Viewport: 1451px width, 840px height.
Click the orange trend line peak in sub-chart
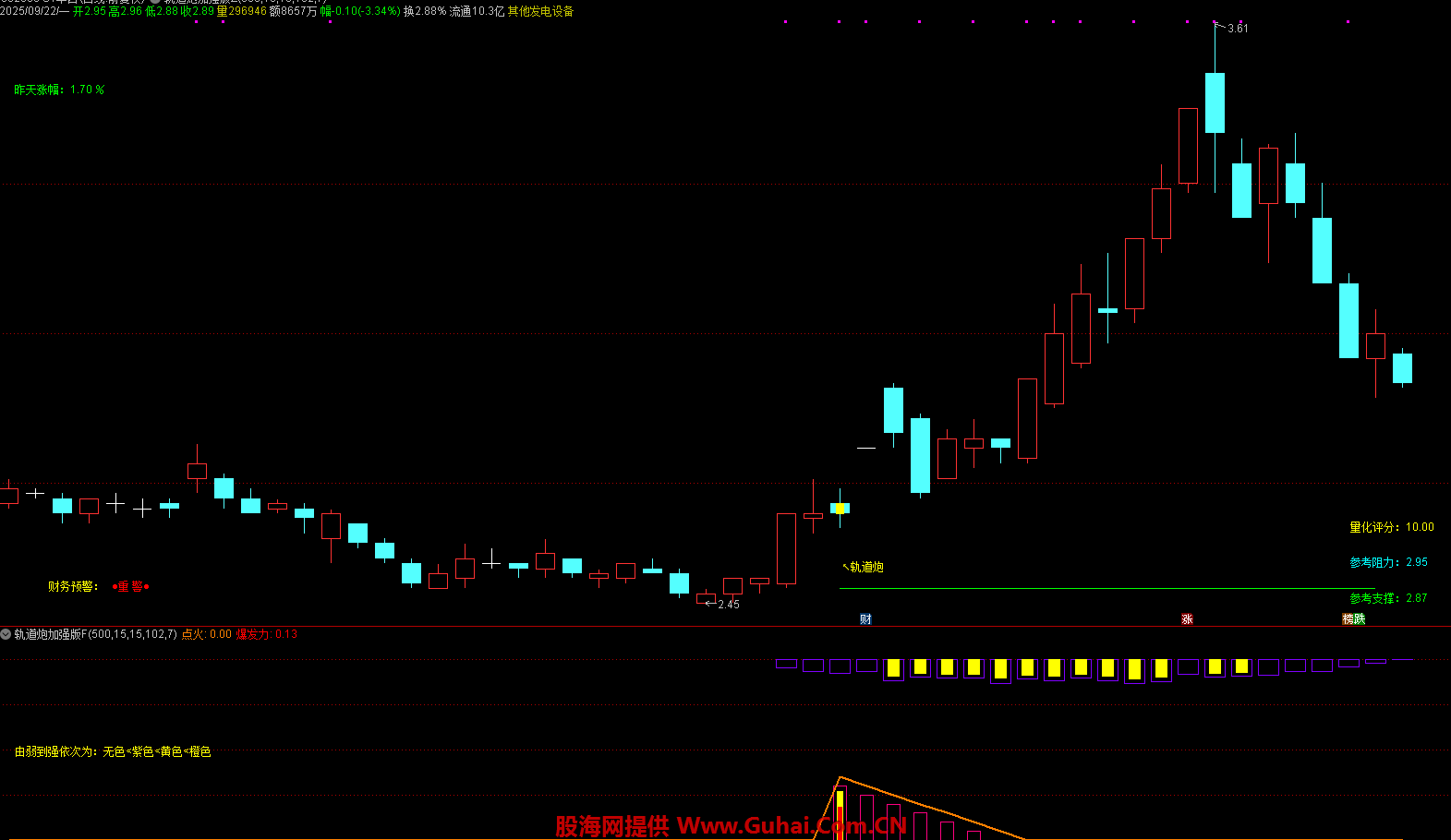pos(840,777)
